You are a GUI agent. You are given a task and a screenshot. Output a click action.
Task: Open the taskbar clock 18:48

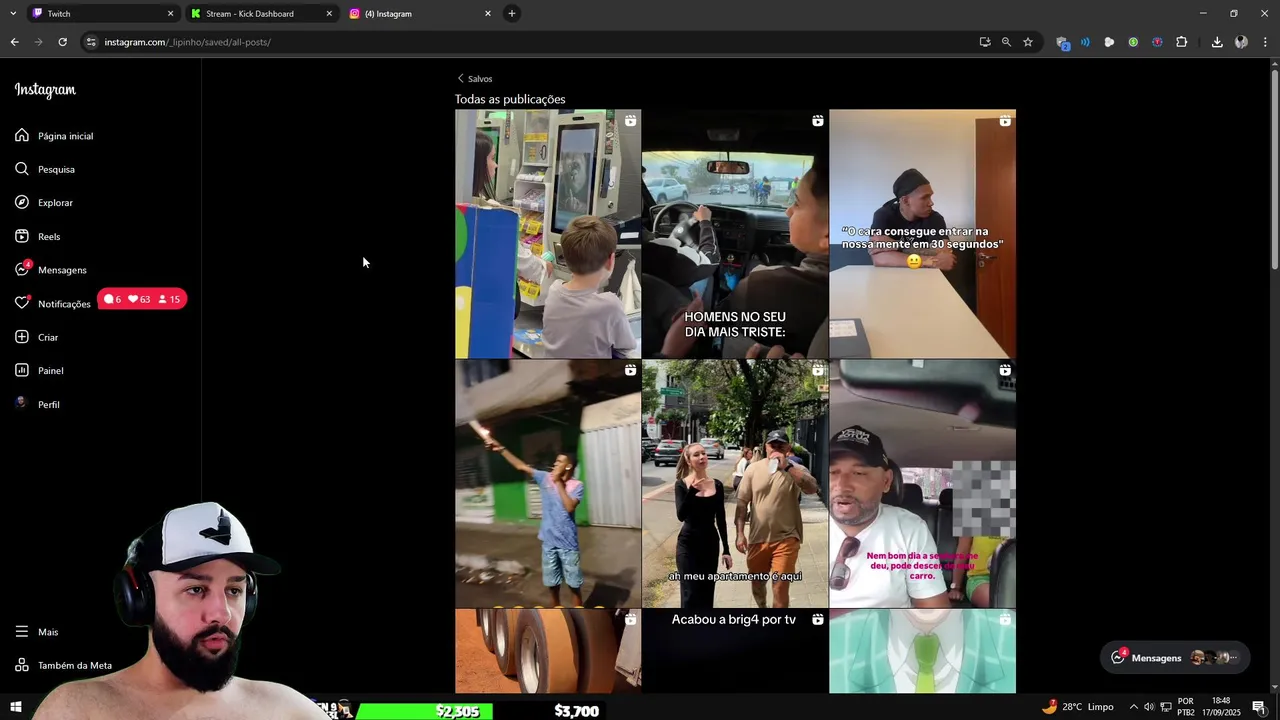[1221, 707]
